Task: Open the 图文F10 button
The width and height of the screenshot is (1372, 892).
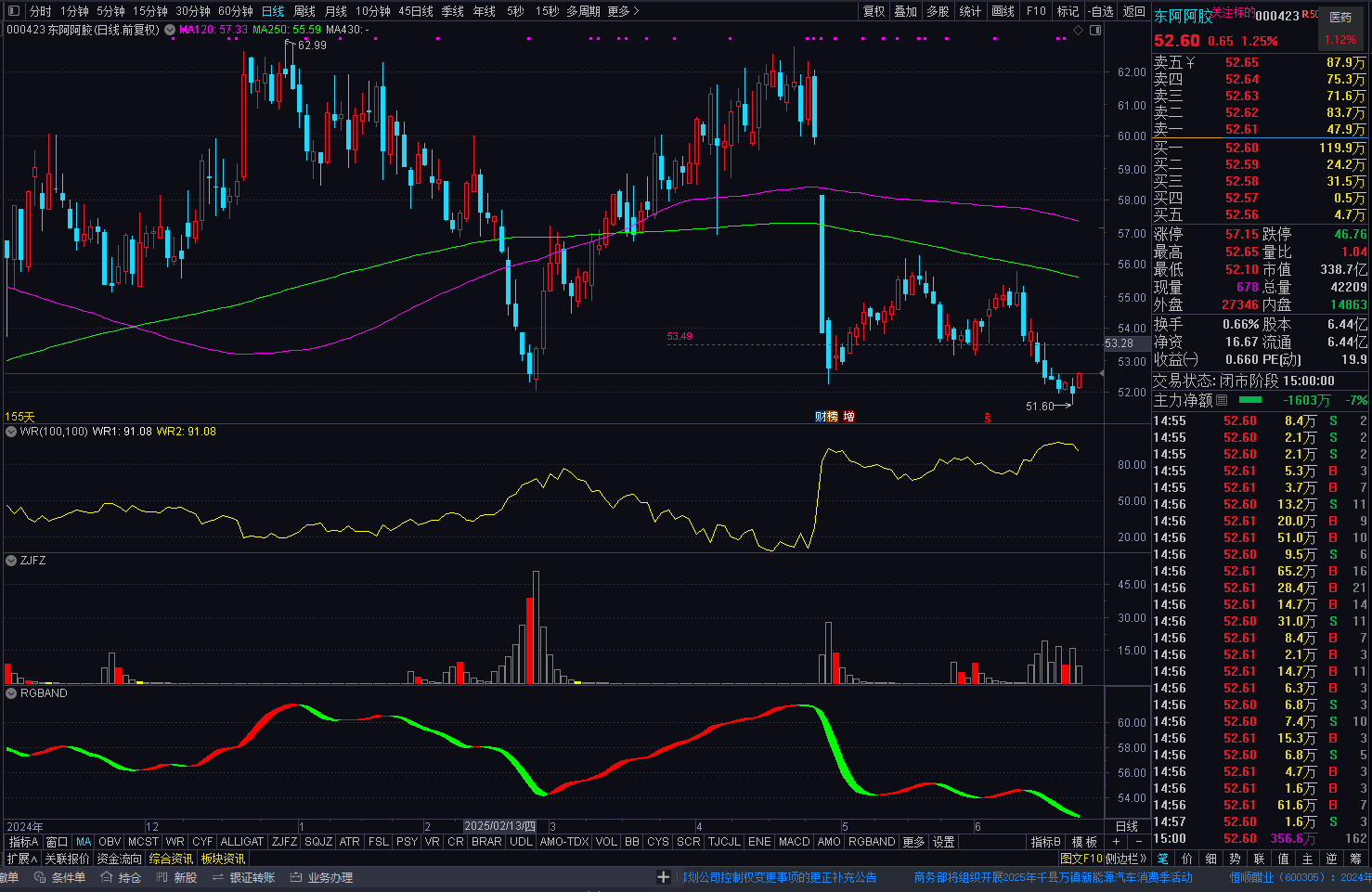Action: pos(1081,859)
